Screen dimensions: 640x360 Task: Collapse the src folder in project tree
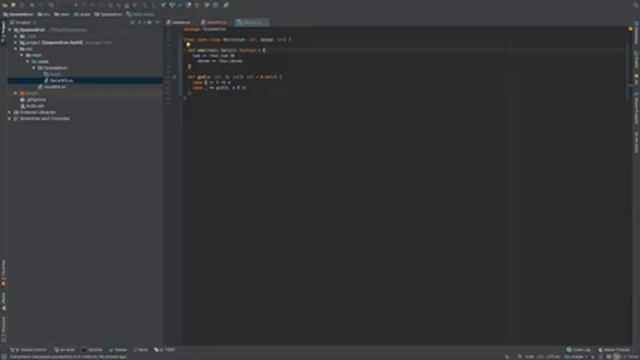pyautogui.click(x=16, y=49)
